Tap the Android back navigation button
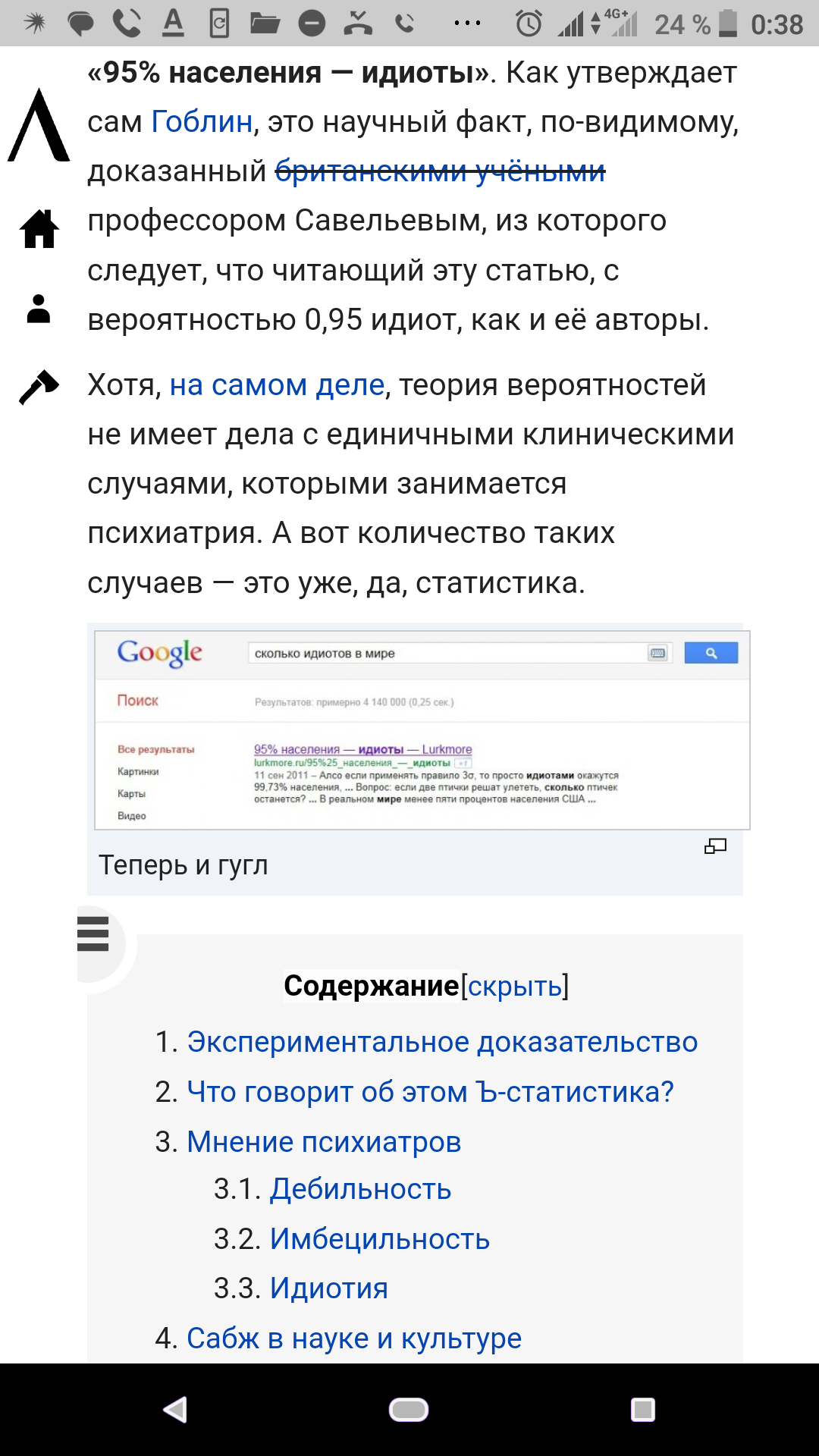Image resolution: width=819 pixels, height=1456 pixels. (x=175, y=1410)
